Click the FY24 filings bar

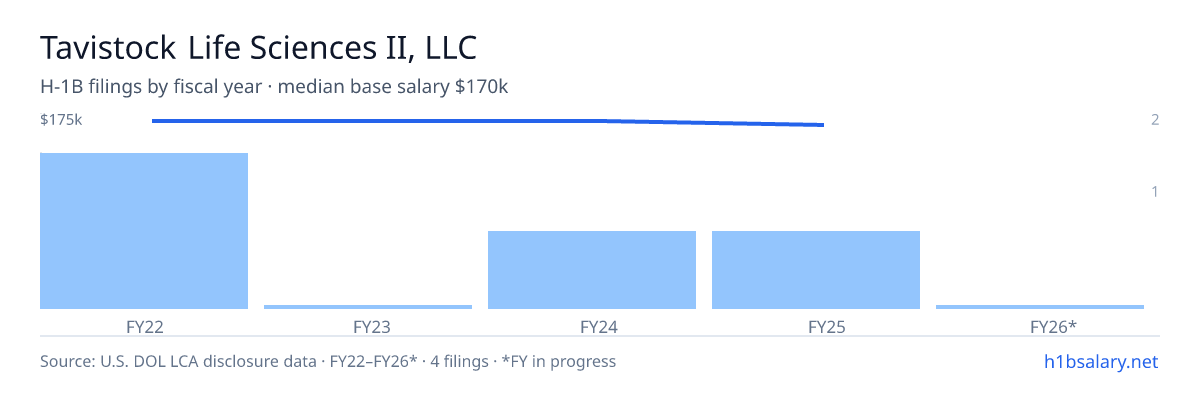(592, 270)
